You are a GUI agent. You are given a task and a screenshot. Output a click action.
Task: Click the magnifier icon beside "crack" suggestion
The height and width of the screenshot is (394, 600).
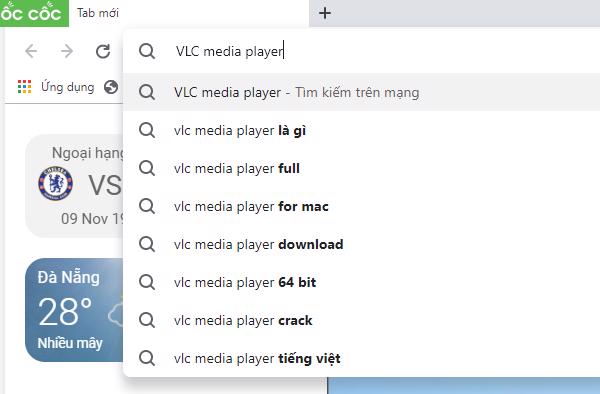pos(147,320)
